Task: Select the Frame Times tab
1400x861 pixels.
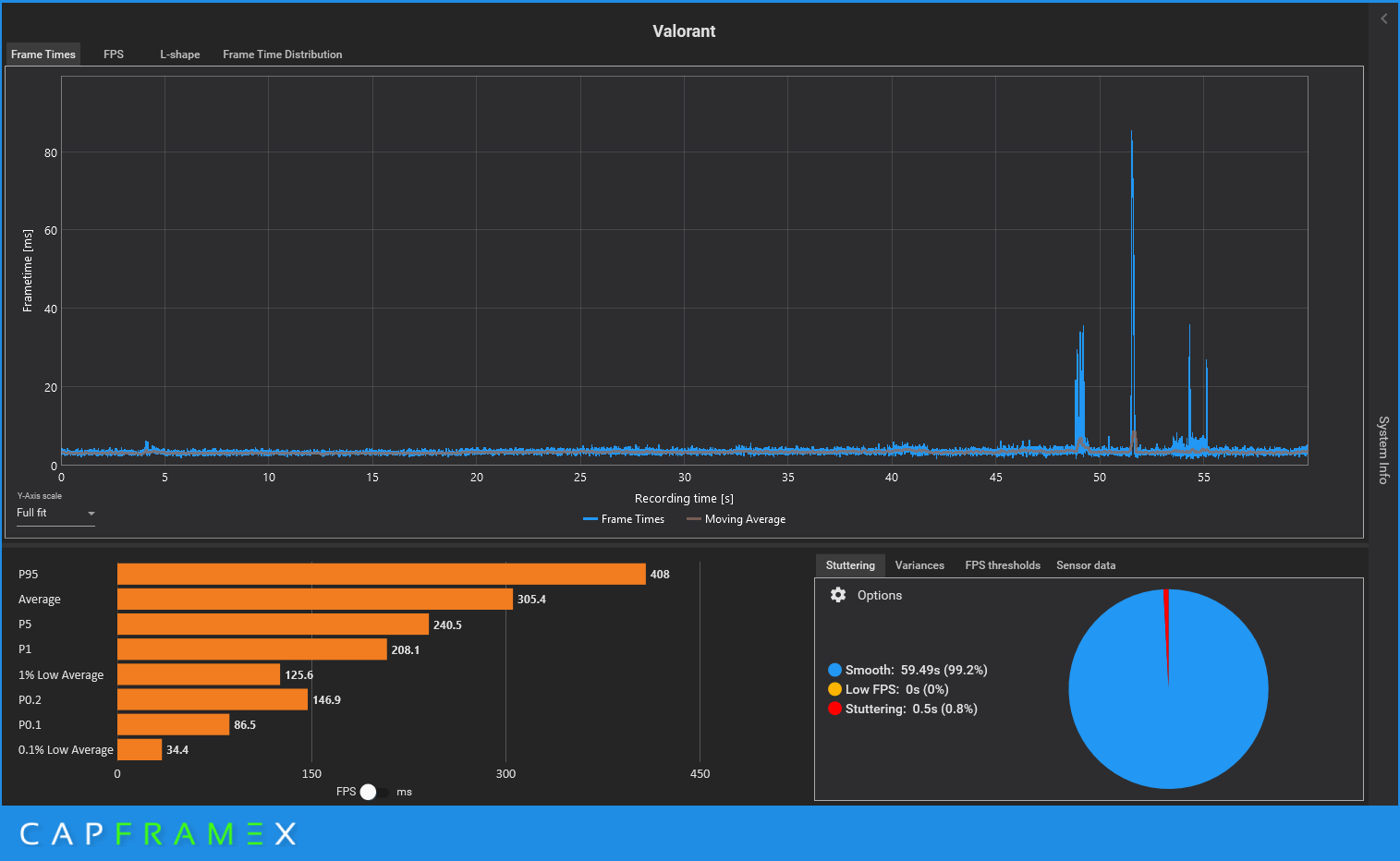Action: (43, 55)
